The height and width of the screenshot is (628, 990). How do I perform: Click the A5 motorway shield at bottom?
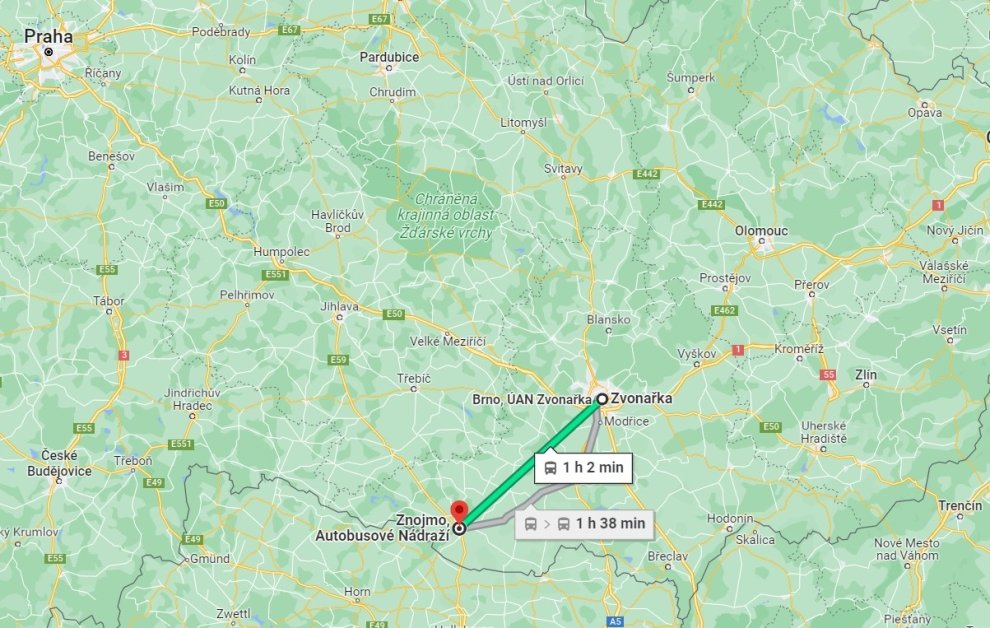click(615, 622)
